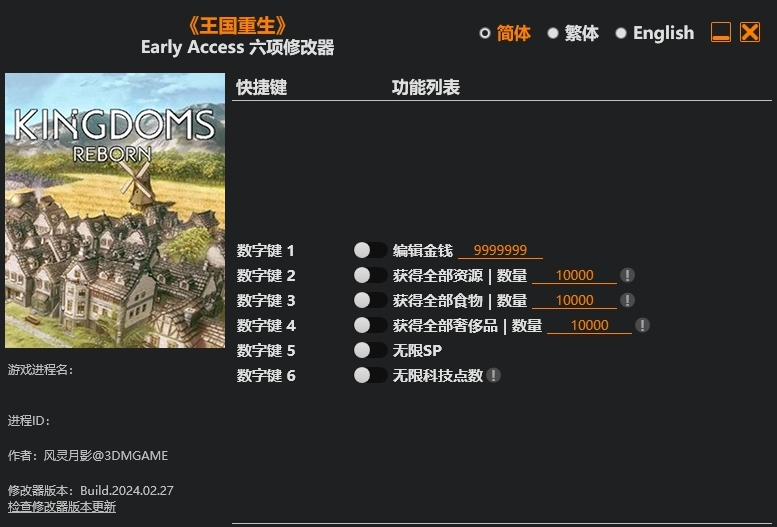
Task: Click the 无限SP label text
Action: pyautogui.click(x=417, y=351)
